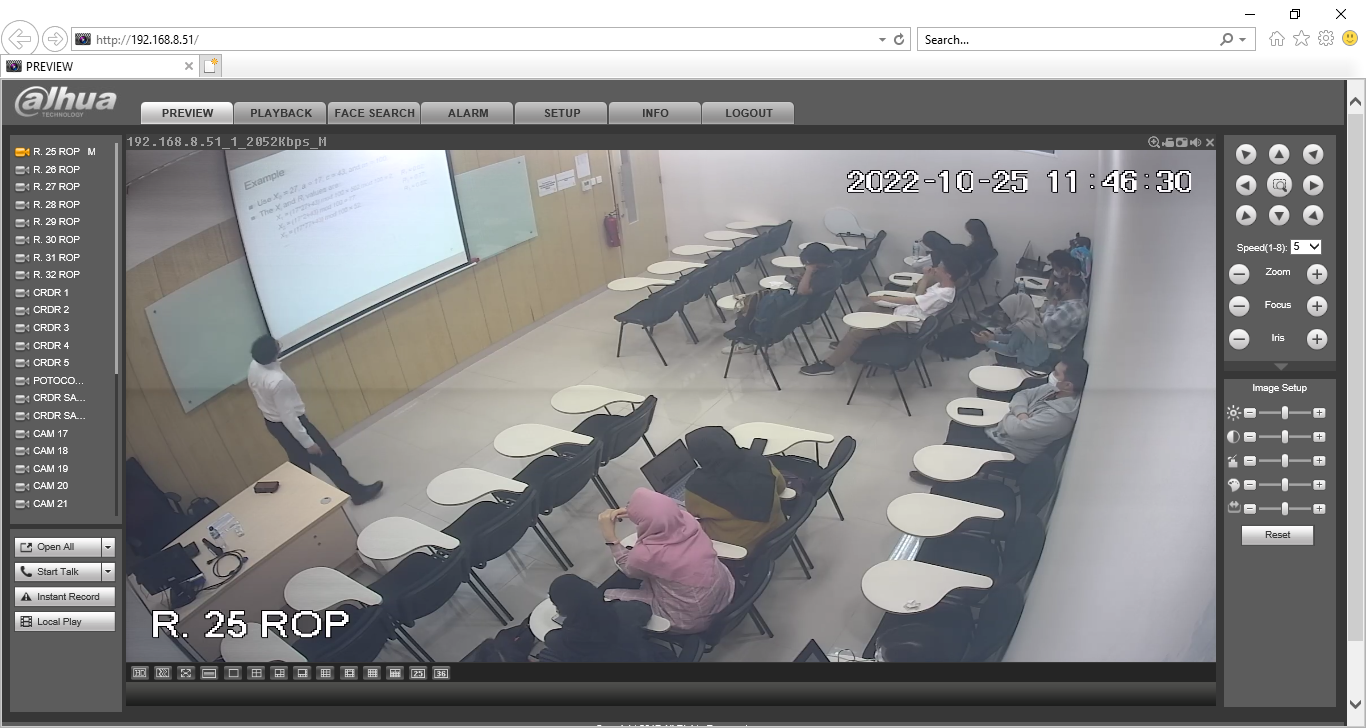The image size is (1366, 728).
Task: Decrease Focus with the minus button
Action: [1239, 307]
